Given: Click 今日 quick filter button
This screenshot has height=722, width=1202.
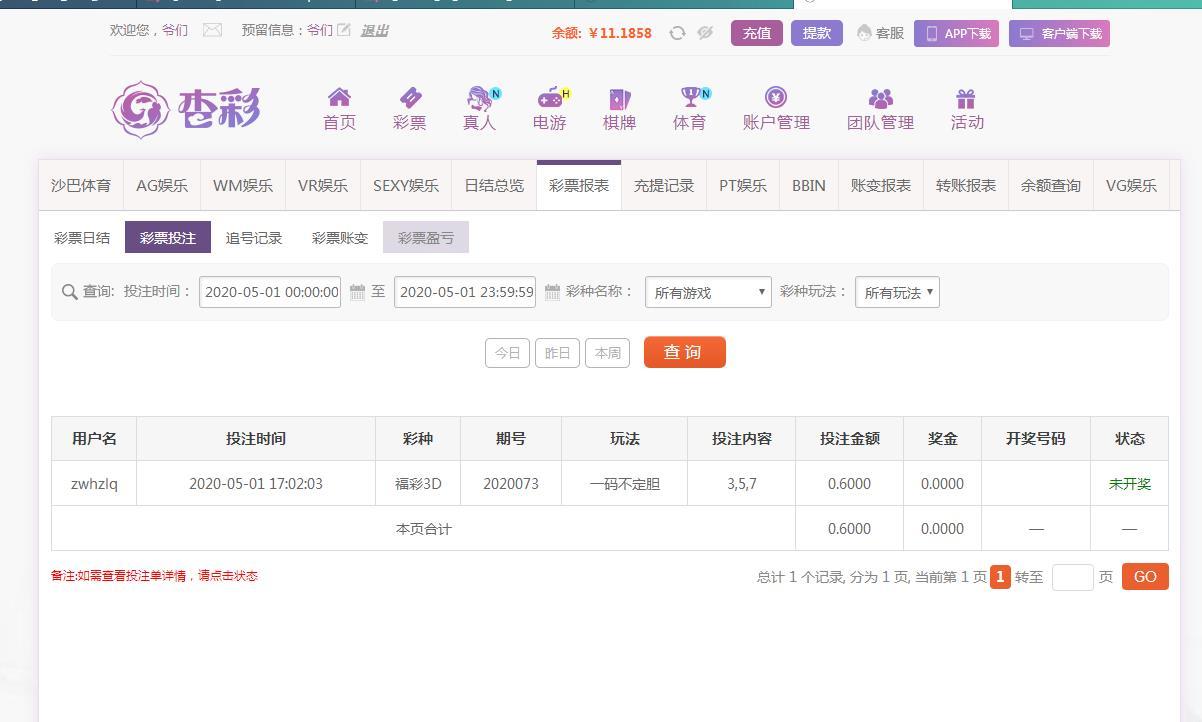Looking at the screenshot, I should pyautogui.click(x=507, y=353).
